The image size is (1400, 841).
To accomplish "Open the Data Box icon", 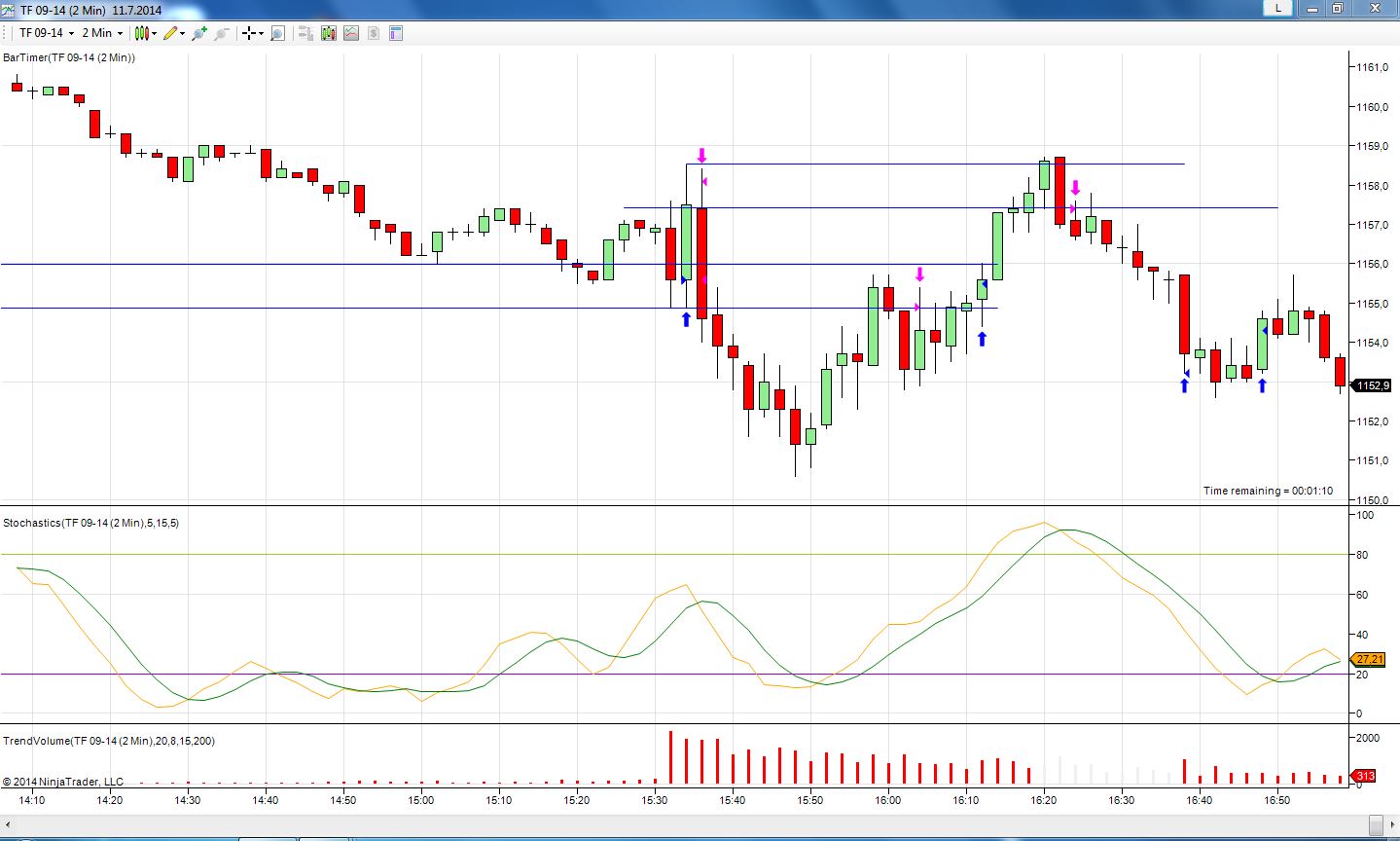I will (305, 33).
